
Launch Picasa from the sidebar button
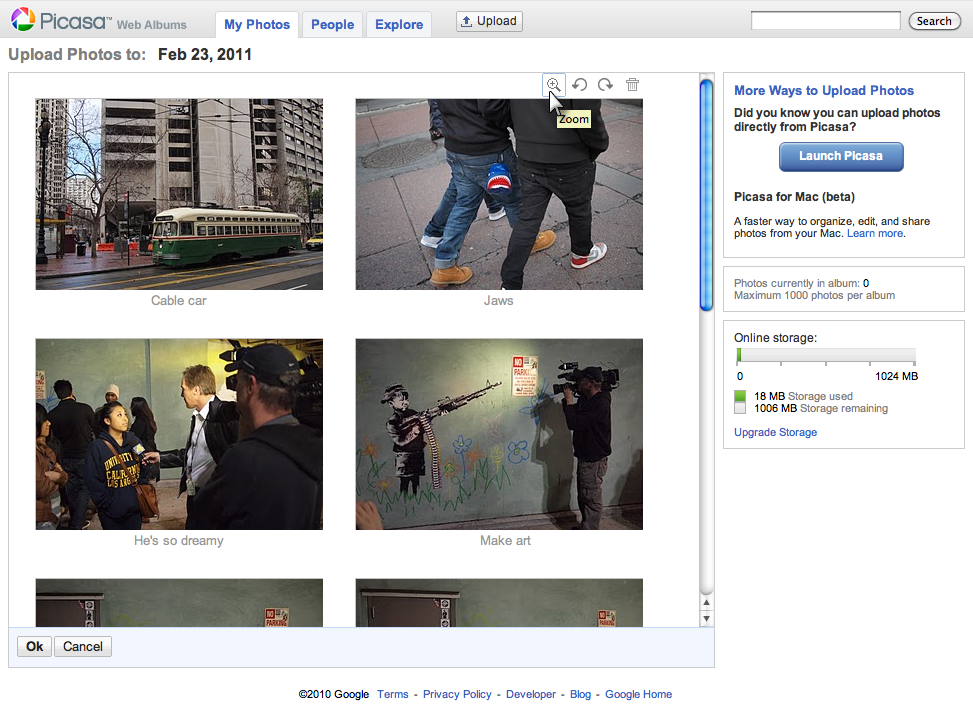tap(841, 156)
